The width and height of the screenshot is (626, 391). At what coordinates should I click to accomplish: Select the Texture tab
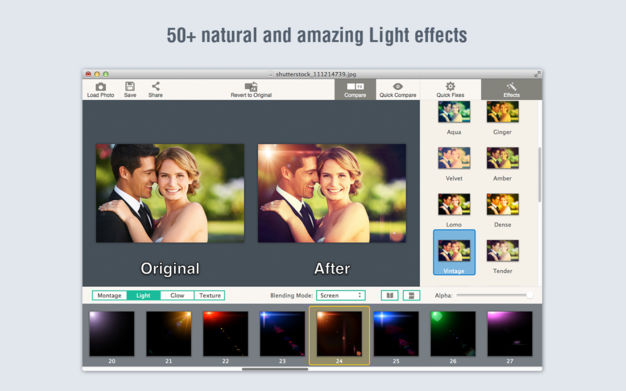coord(210,295)
